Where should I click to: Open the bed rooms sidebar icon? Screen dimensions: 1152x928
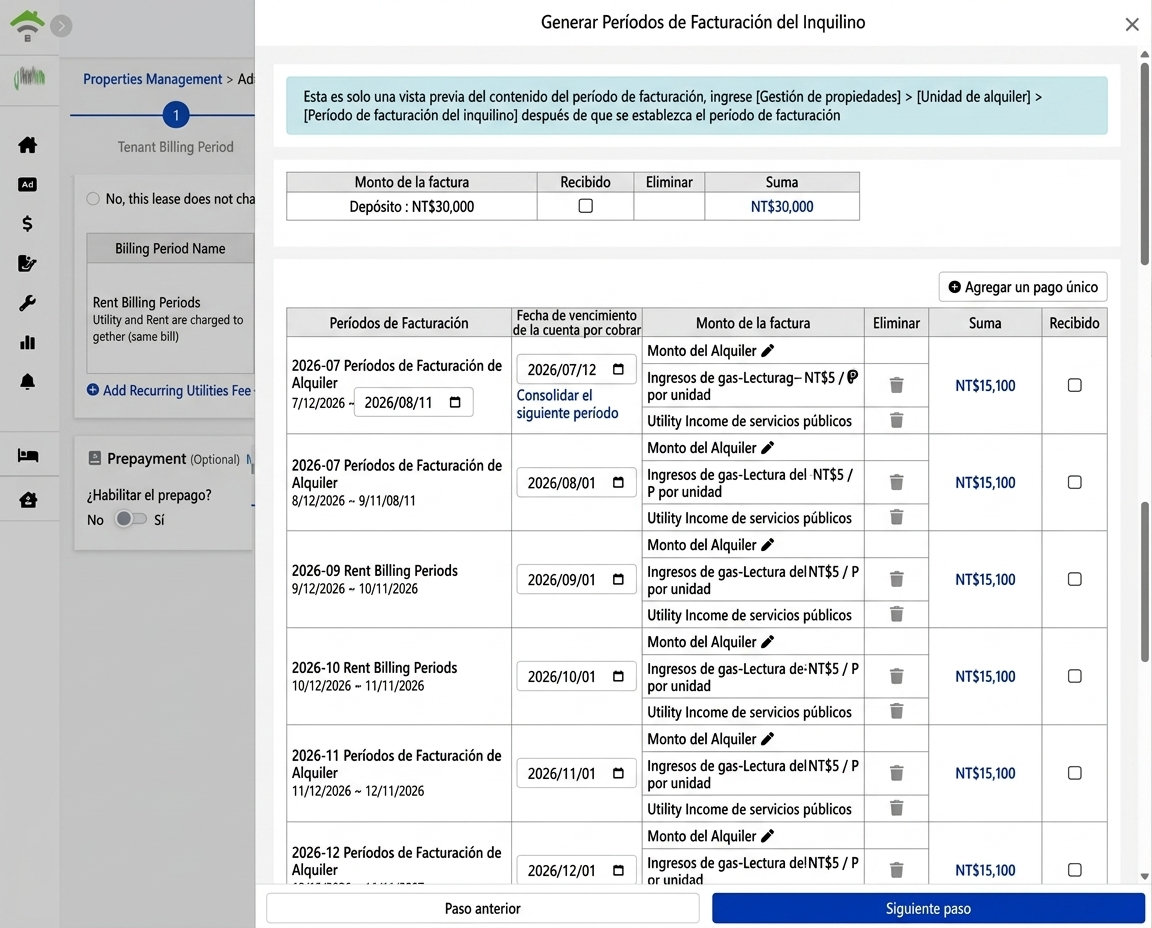point(28,456)
